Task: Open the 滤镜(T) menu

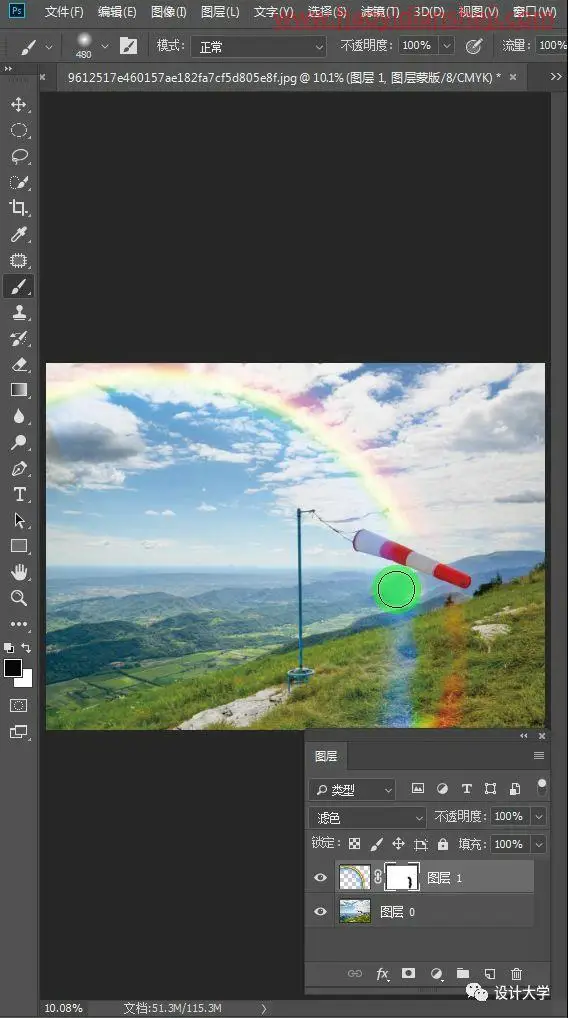Action: tap(380, 12)
